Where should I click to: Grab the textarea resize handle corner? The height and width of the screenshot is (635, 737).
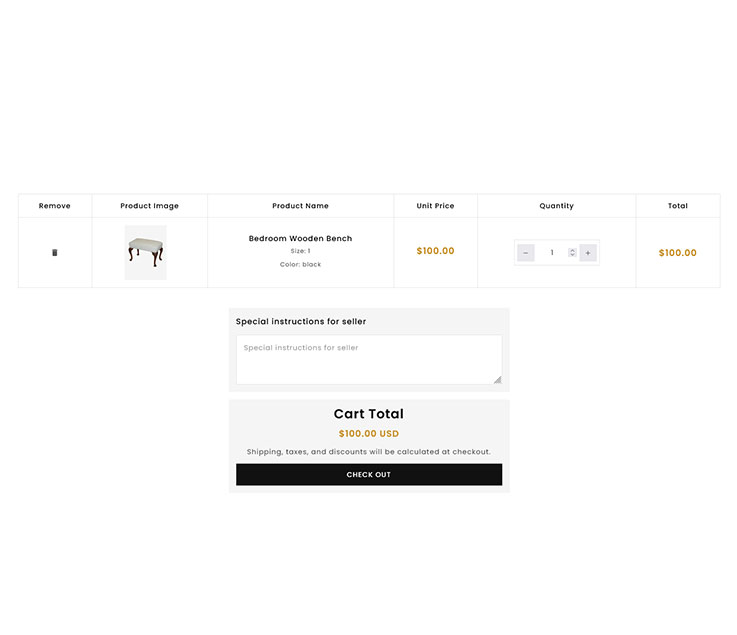[497, 379]
